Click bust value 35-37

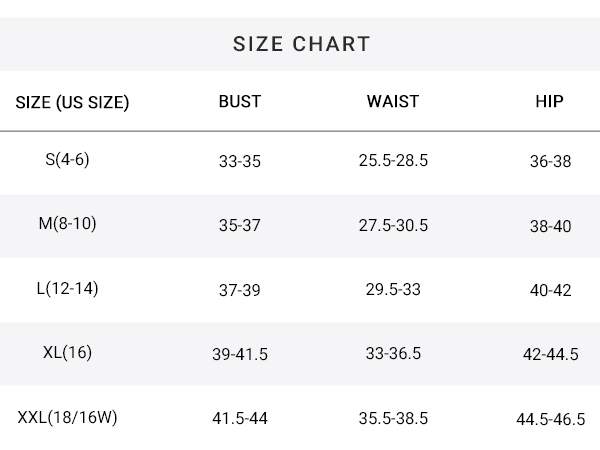240,225
